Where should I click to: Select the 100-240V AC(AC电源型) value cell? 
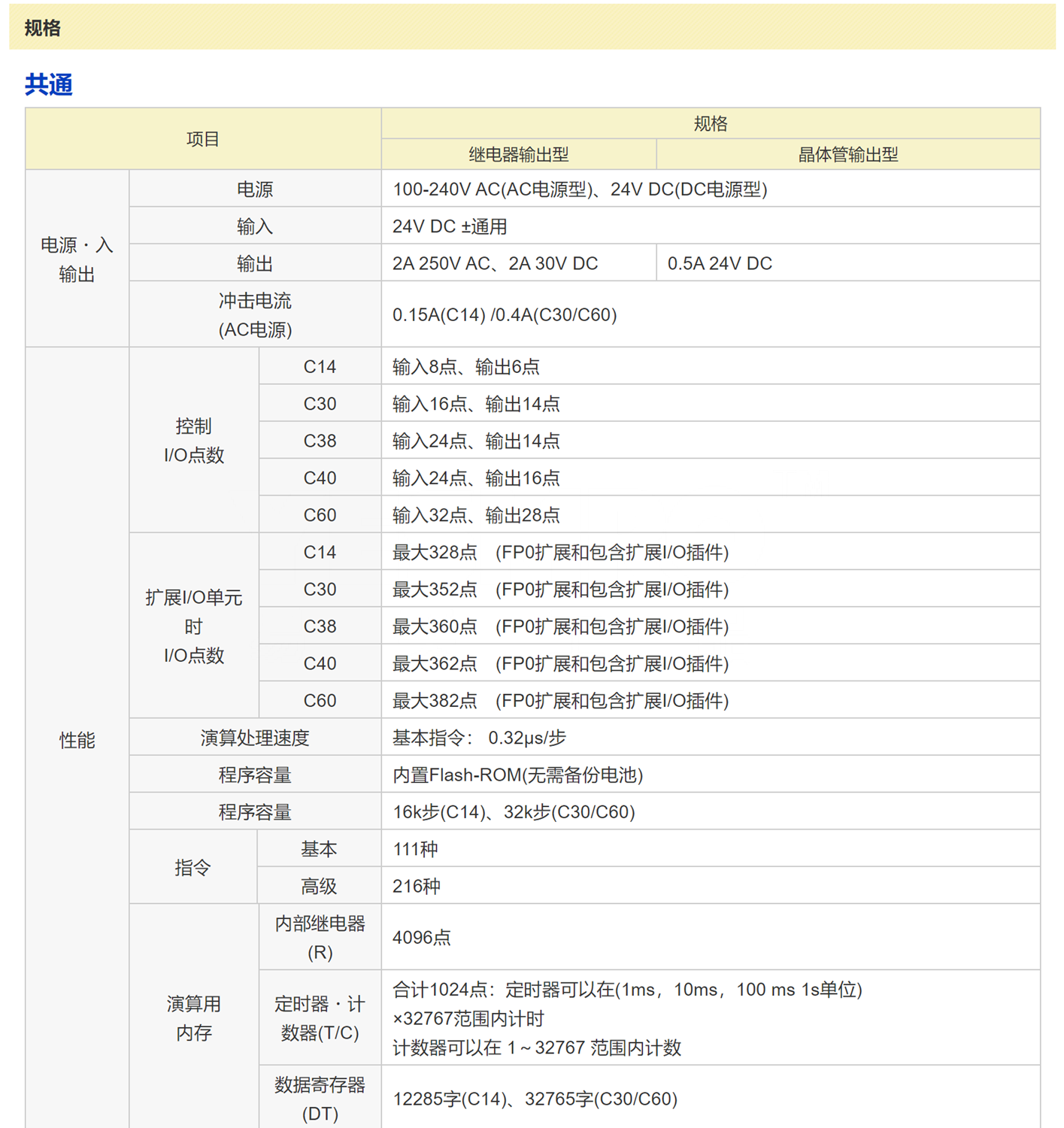tap(711, 189)
